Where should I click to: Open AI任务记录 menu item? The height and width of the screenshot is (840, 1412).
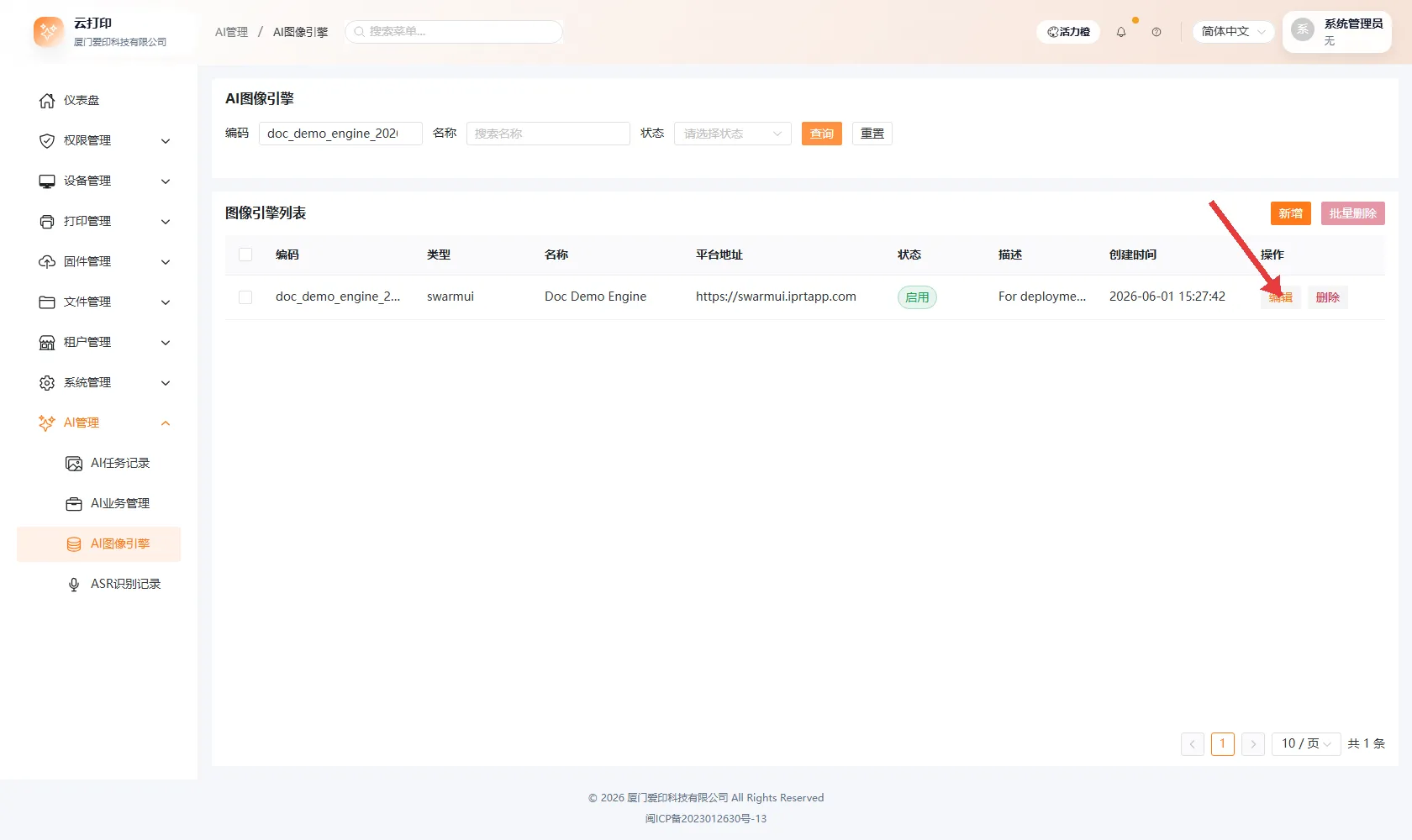(x=99, y=464)
